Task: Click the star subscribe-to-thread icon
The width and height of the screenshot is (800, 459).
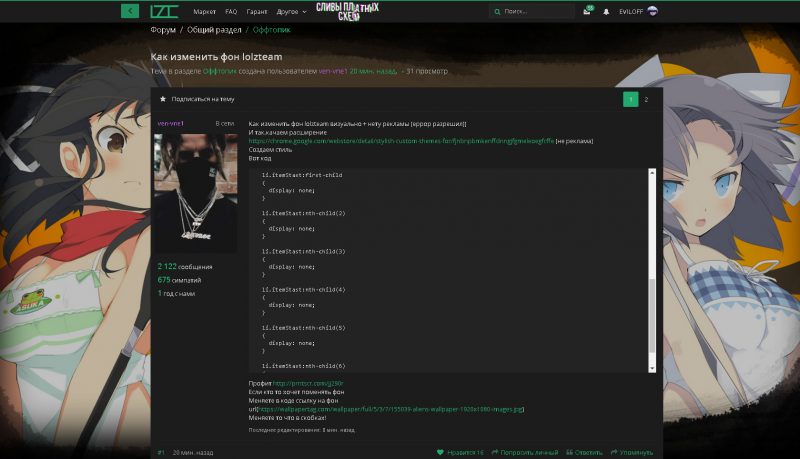Action: (x=163, y=99)
